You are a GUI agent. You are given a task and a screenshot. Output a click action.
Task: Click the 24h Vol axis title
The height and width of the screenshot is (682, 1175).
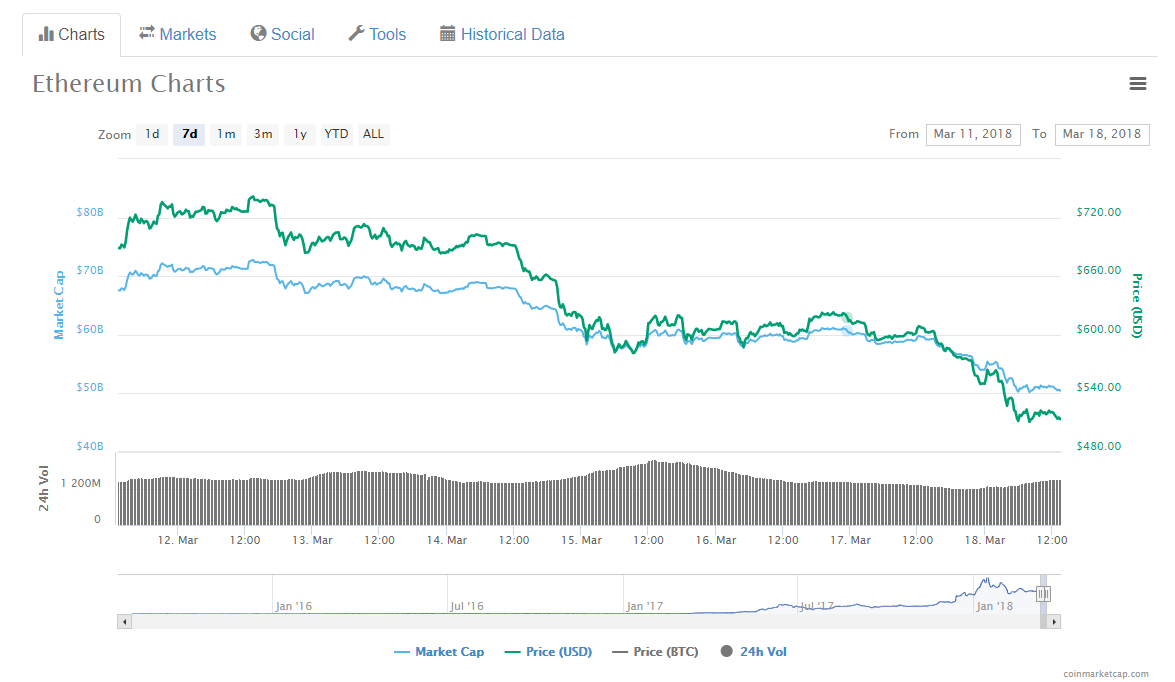(x=44, y=489)
